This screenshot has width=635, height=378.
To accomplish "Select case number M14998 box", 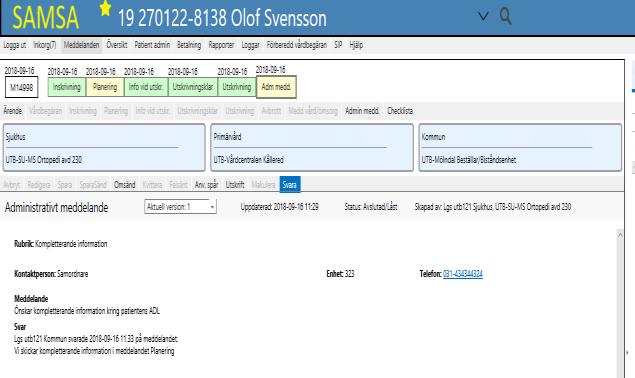I will click(x=21, y=87).
